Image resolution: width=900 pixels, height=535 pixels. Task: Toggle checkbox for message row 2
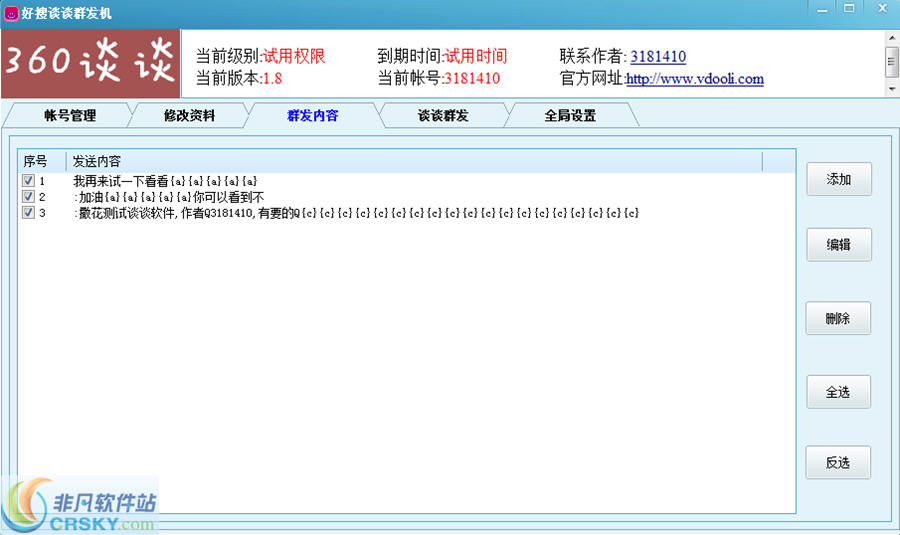click(x=28, y=196)
